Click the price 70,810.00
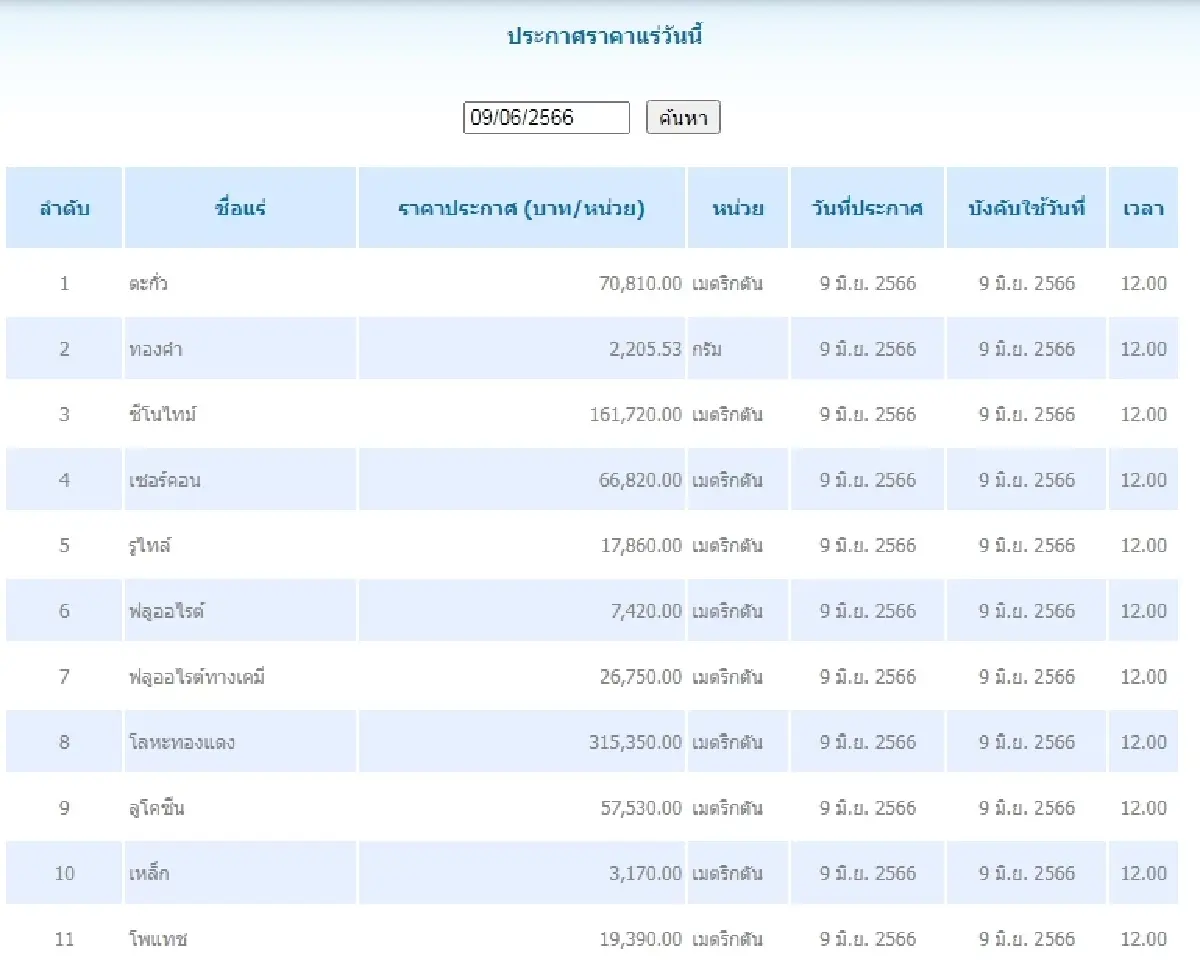Image resolution: width=1200 pixels, height=980 pixels. 640,283
